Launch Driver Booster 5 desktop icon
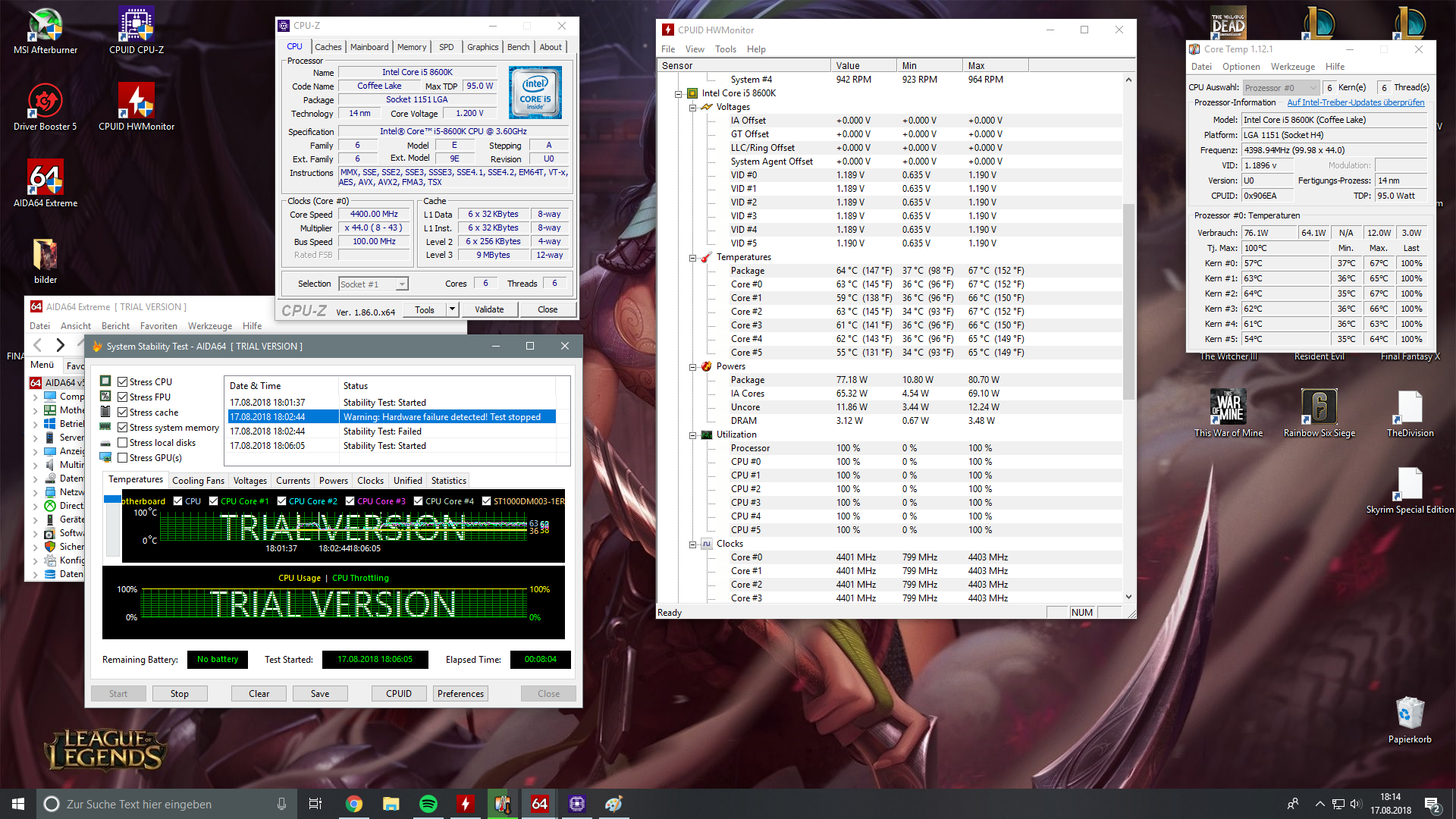 45,107
